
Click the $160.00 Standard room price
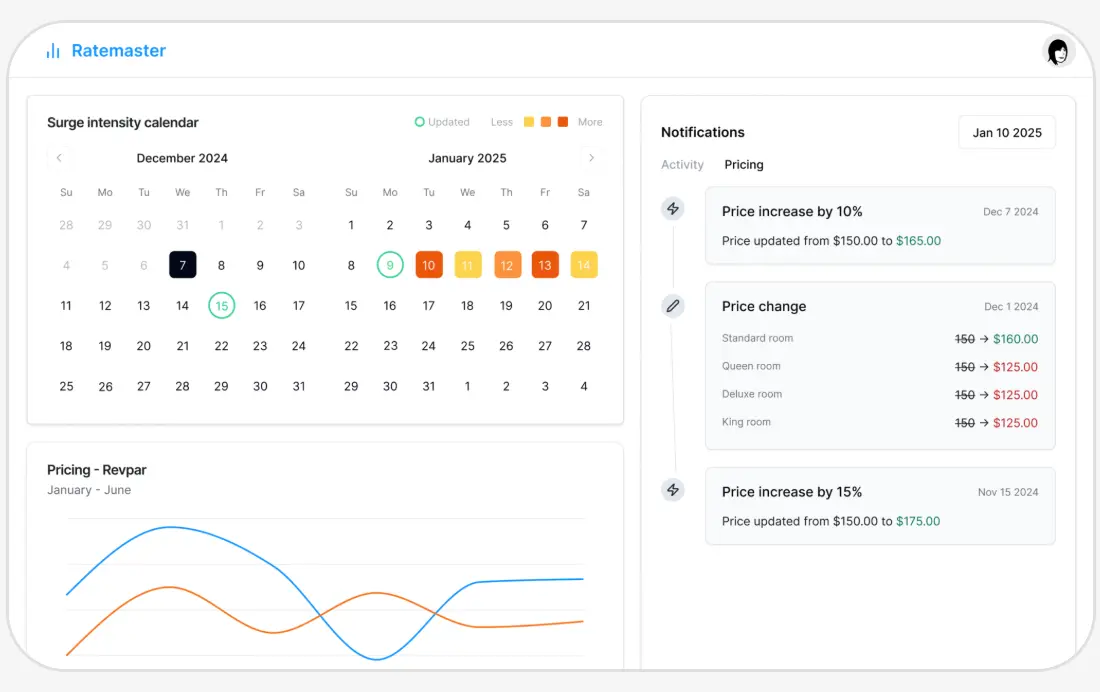click(1016, 338)
